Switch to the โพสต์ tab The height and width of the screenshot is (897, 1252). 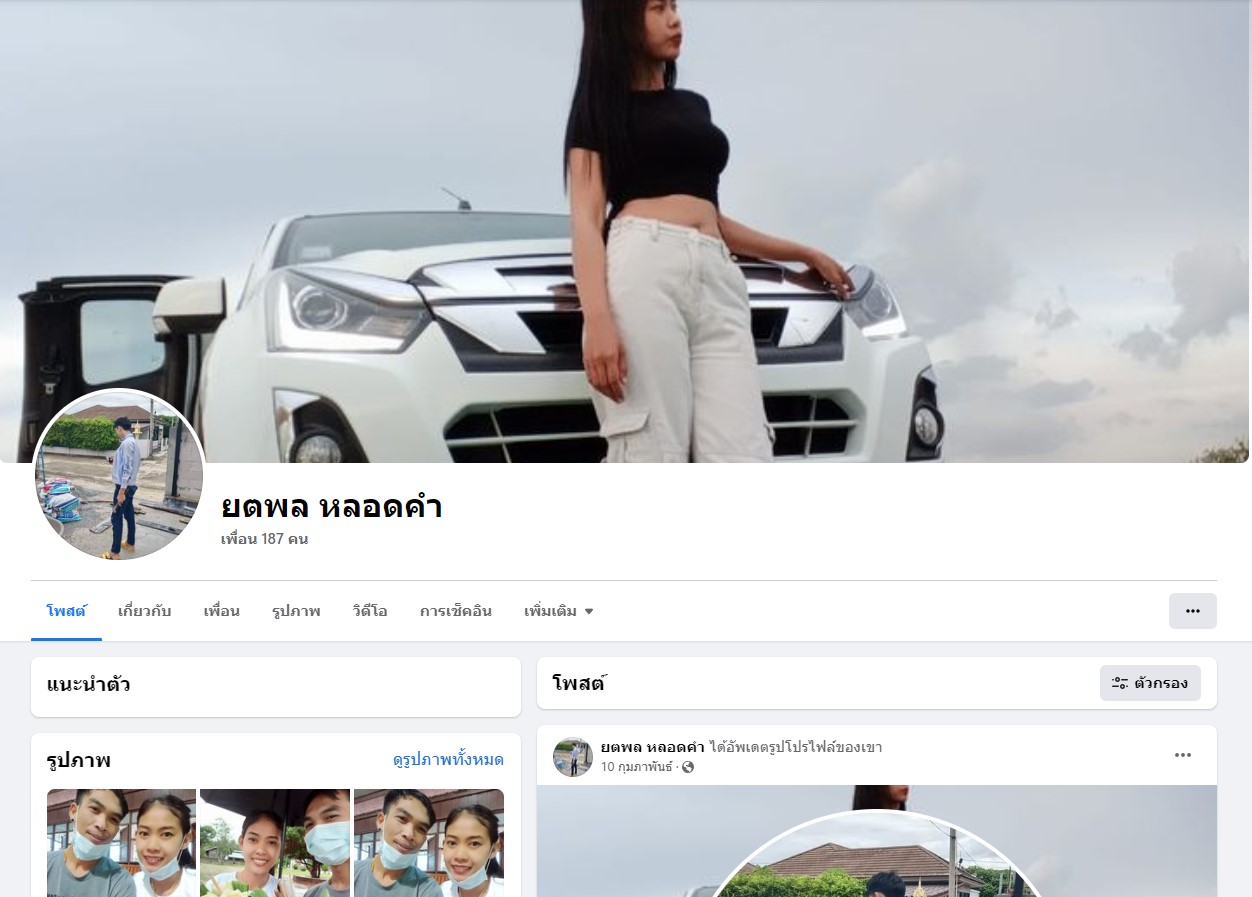pos(66,611)
